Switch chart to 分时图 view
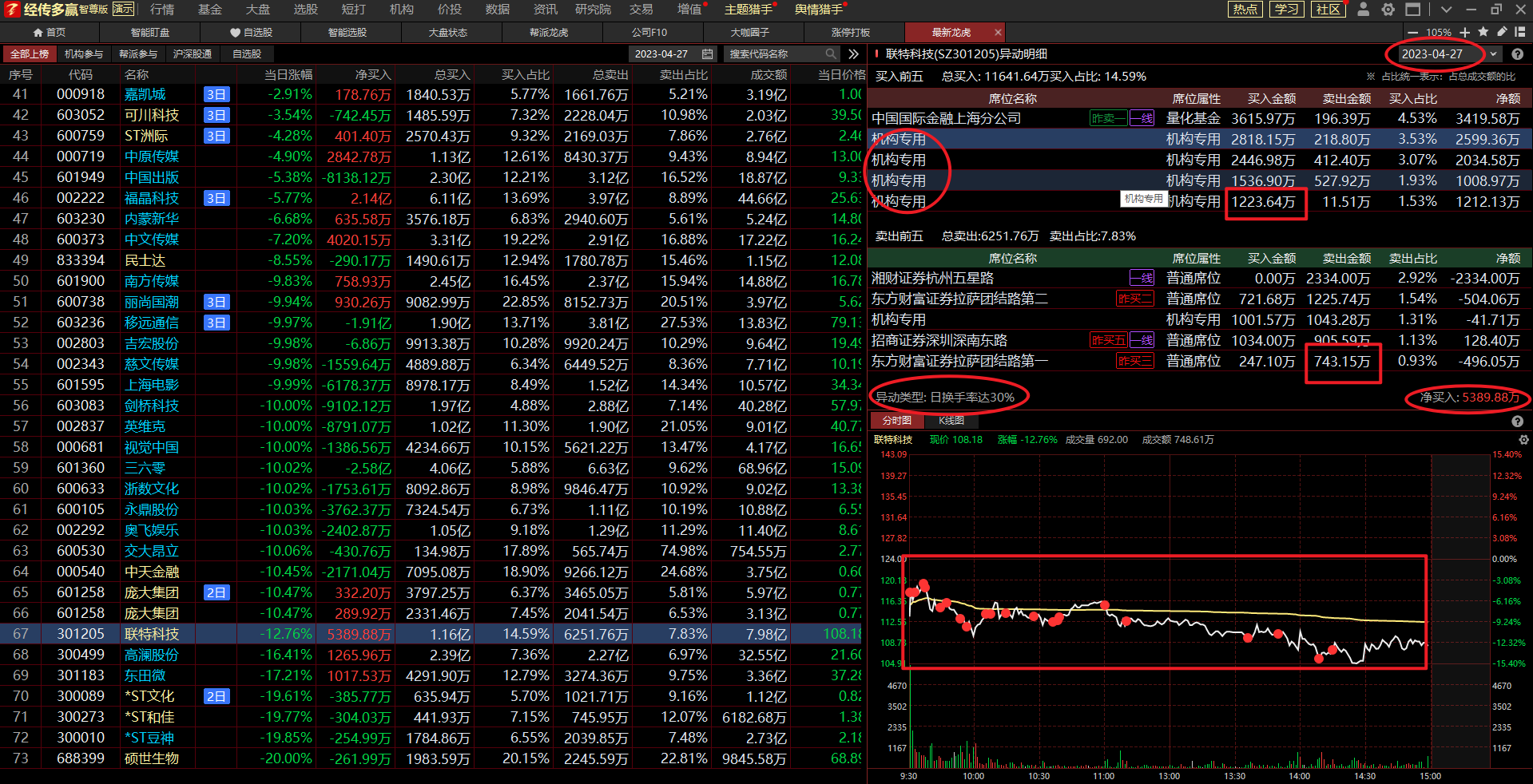Screen dimensions: 1533x784 pyautogui.click(x=897, y=421)
